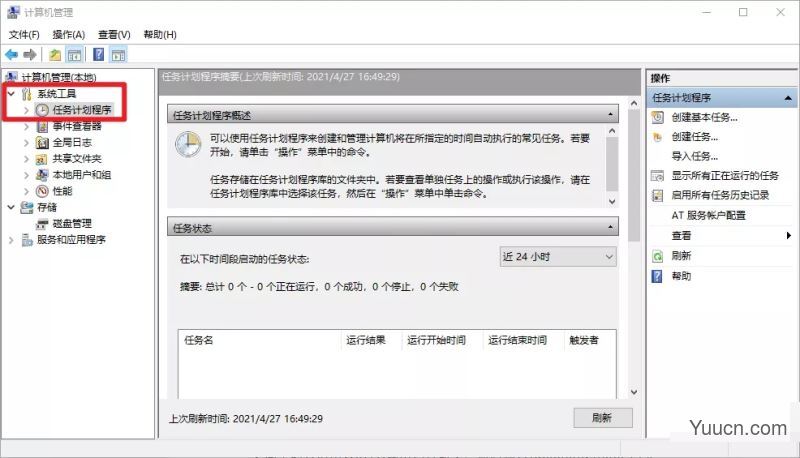Expand the 事件查看器 tree node

[x=26, y=126]
